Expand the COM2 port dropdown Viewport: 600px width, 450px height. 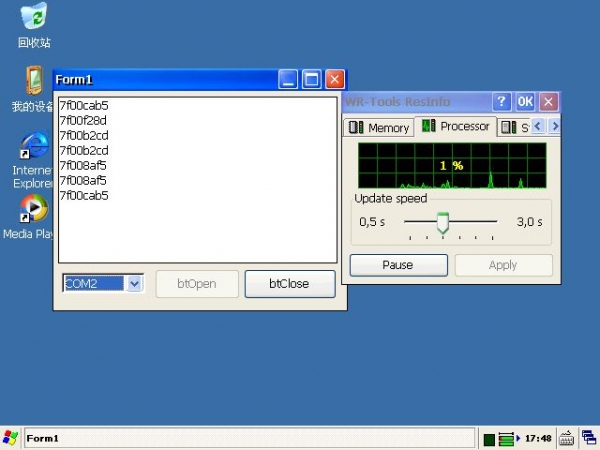(x=136, y=284)
